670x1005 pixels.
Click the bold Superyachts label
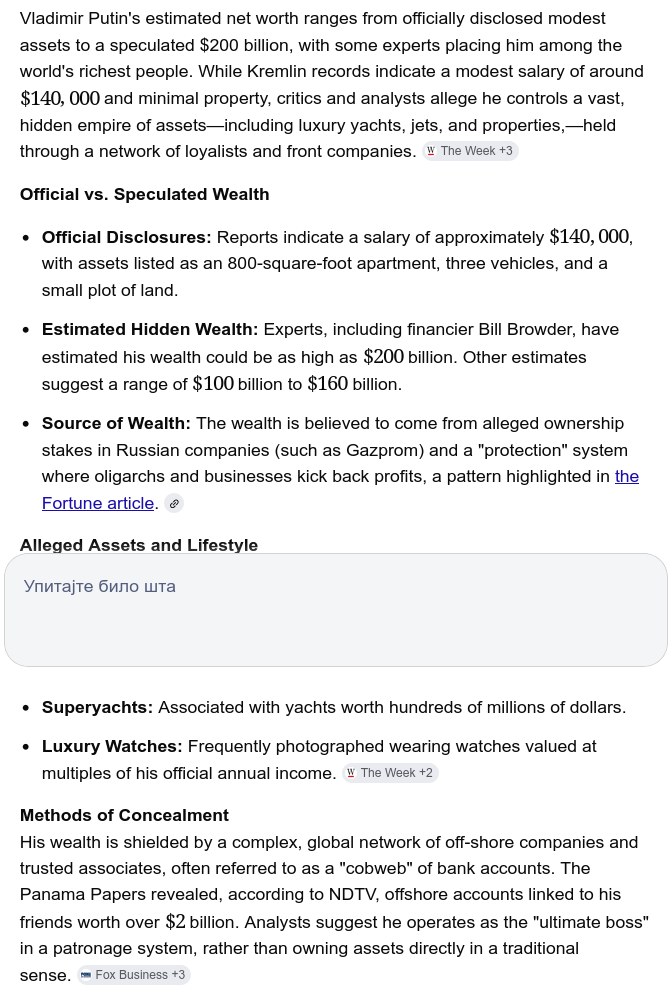coord(97,708)
